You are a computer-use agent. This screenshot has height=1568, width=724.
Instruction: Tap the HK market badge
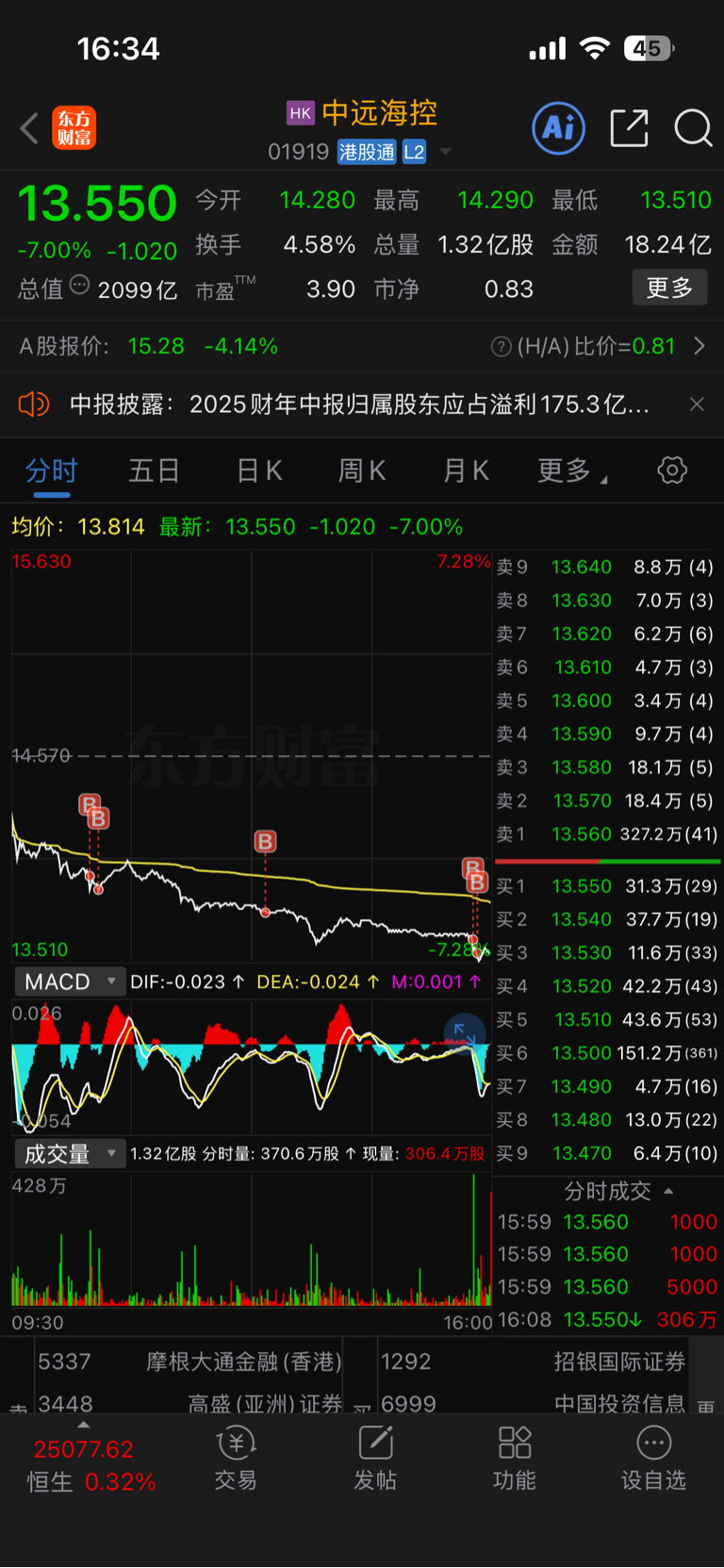click(x=300, y=113)
